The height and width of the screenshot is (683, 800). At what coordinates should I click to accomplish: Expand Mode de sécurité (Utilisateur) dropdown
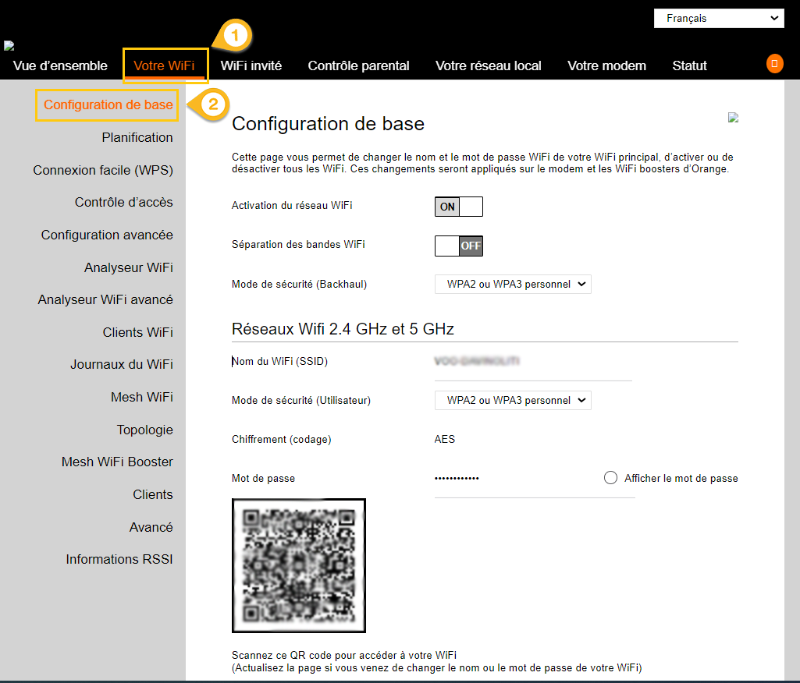[x=513, y=400]
